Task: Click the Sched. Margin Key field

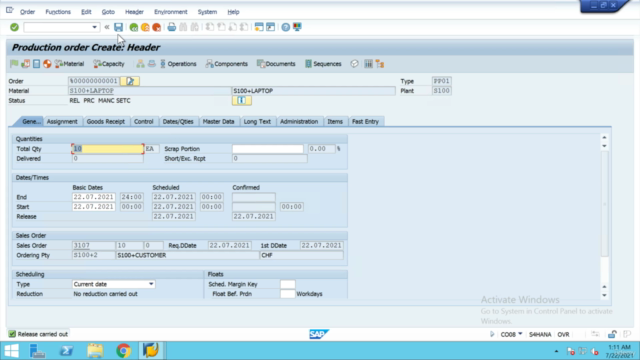Action: pyautogui.click(x=287, y=284)
